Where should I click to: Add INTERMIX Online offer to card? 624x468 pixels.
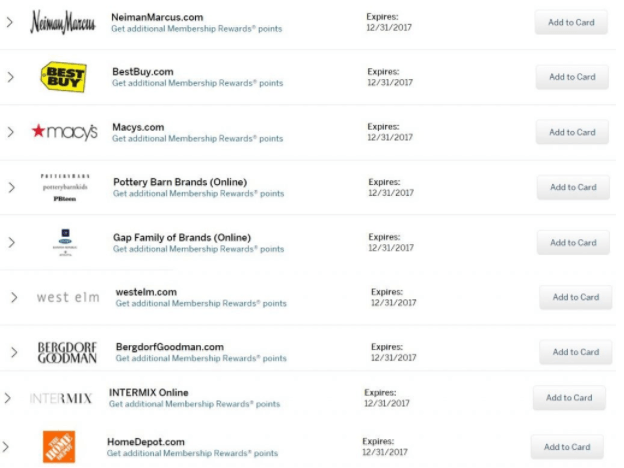[x=569, y=398]
